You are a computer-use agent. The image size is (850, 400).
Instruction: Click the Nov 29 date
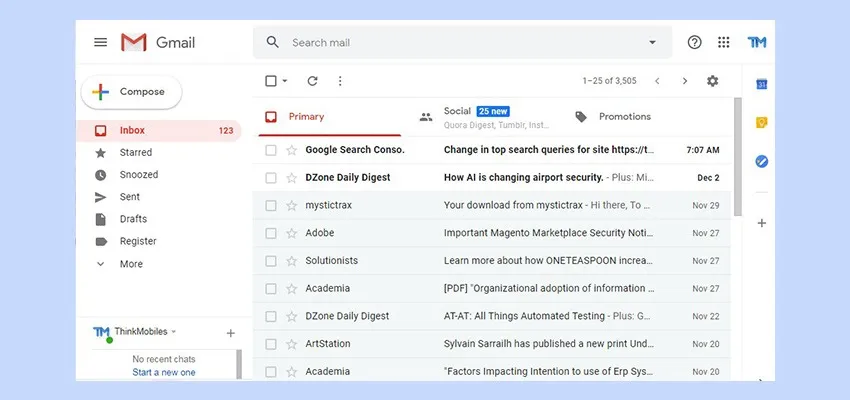(x=706, y=205)
